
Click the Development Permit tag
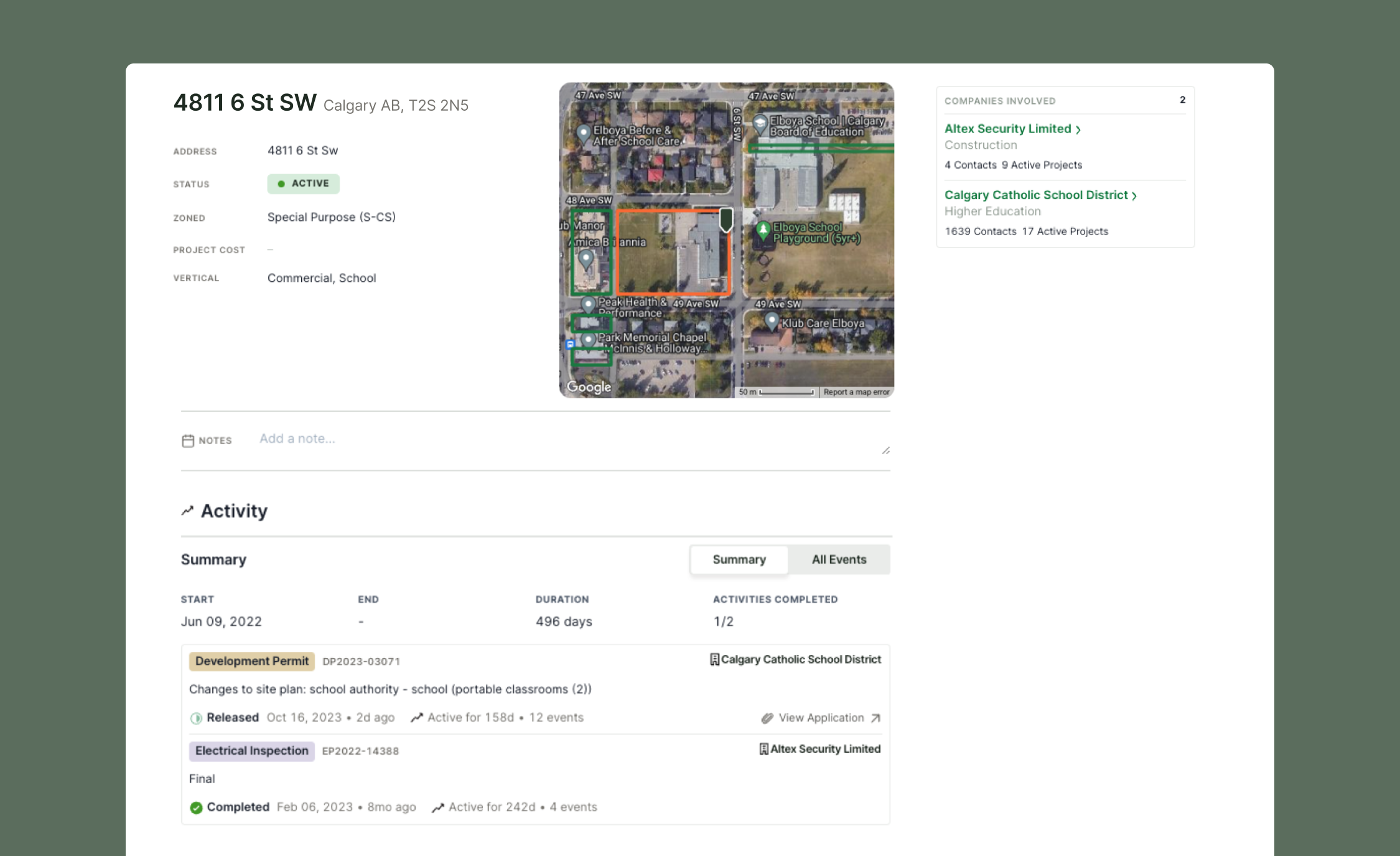(x=251, y=661)
